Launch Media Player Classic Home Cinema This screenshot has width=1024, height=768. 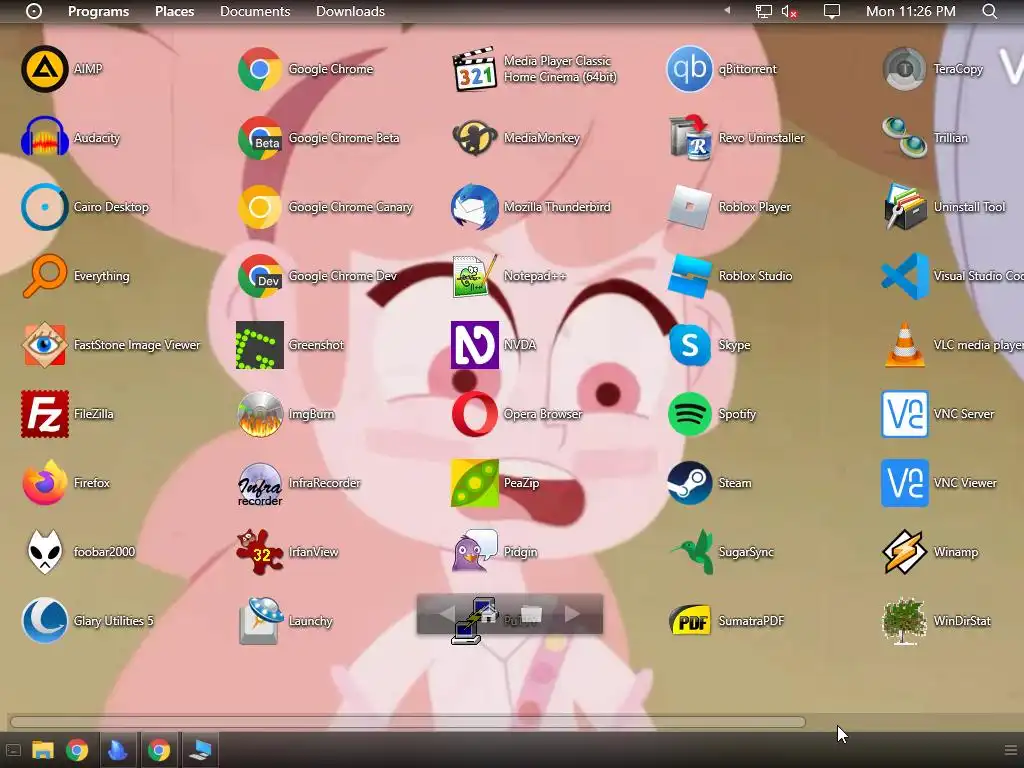pyautogui.click(x=475, y=69)
